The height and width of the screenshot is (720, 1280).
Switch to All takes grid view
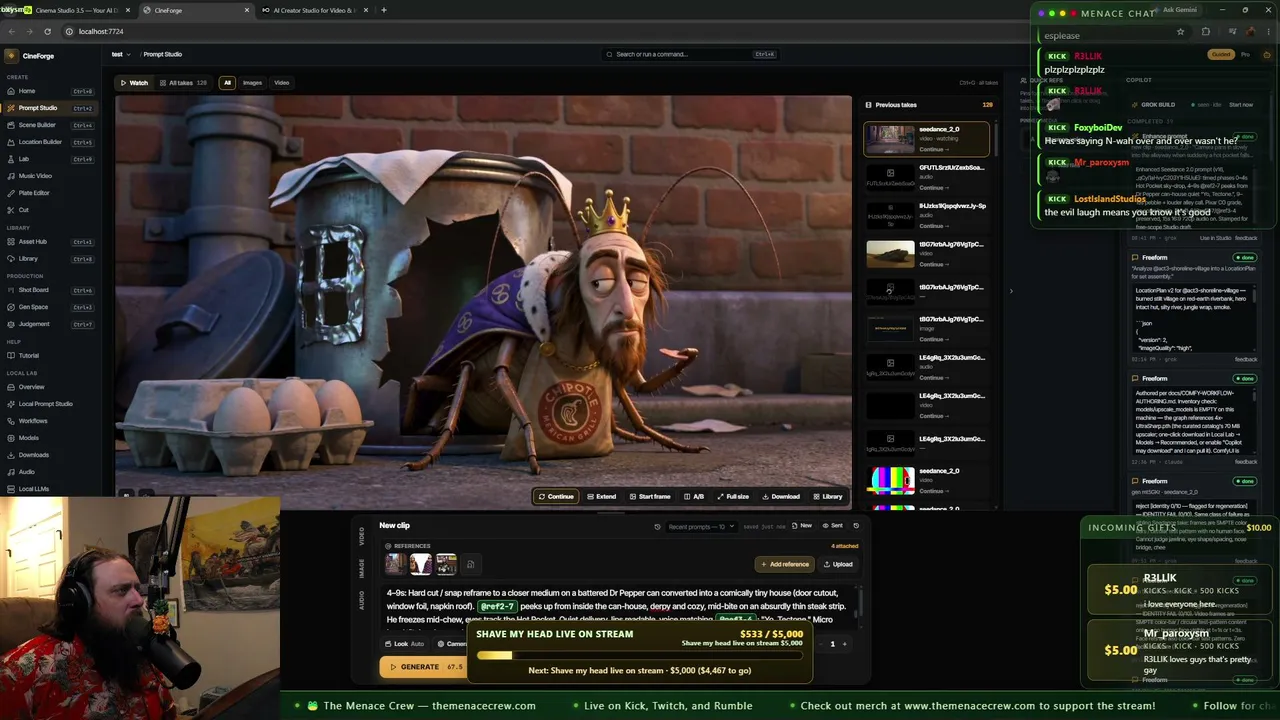pos(182,83)
